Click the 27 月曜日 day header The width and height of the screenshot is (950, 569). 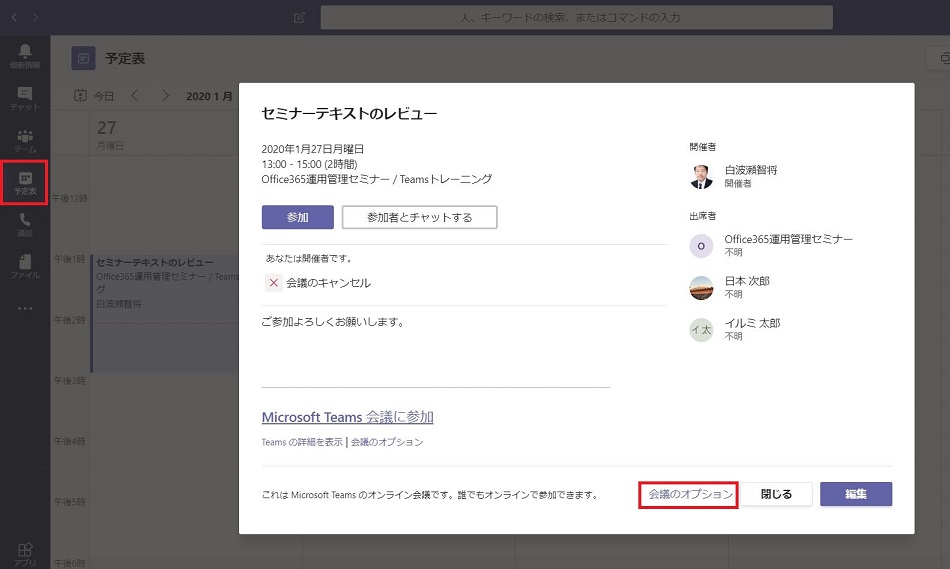coord(110,135)
